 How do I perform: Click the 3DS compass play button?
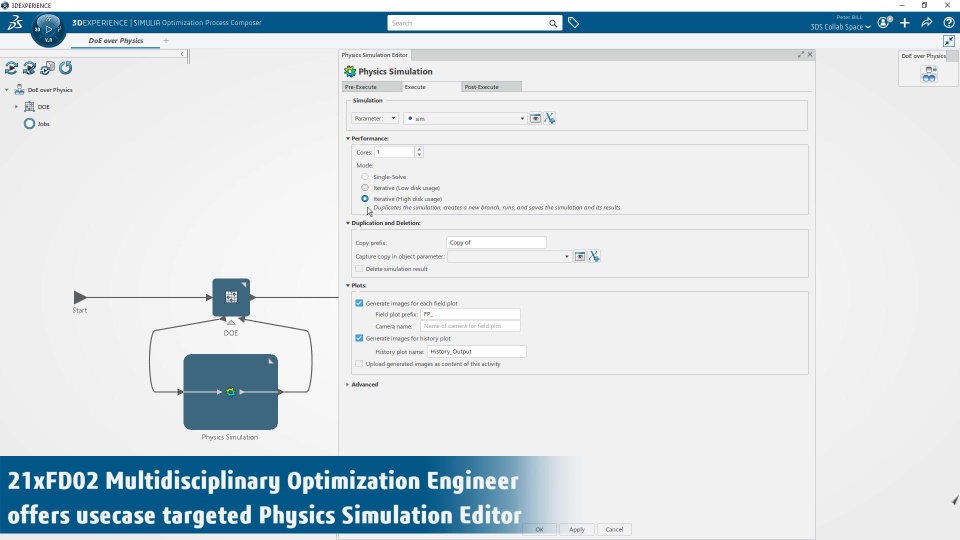(48, 29)
